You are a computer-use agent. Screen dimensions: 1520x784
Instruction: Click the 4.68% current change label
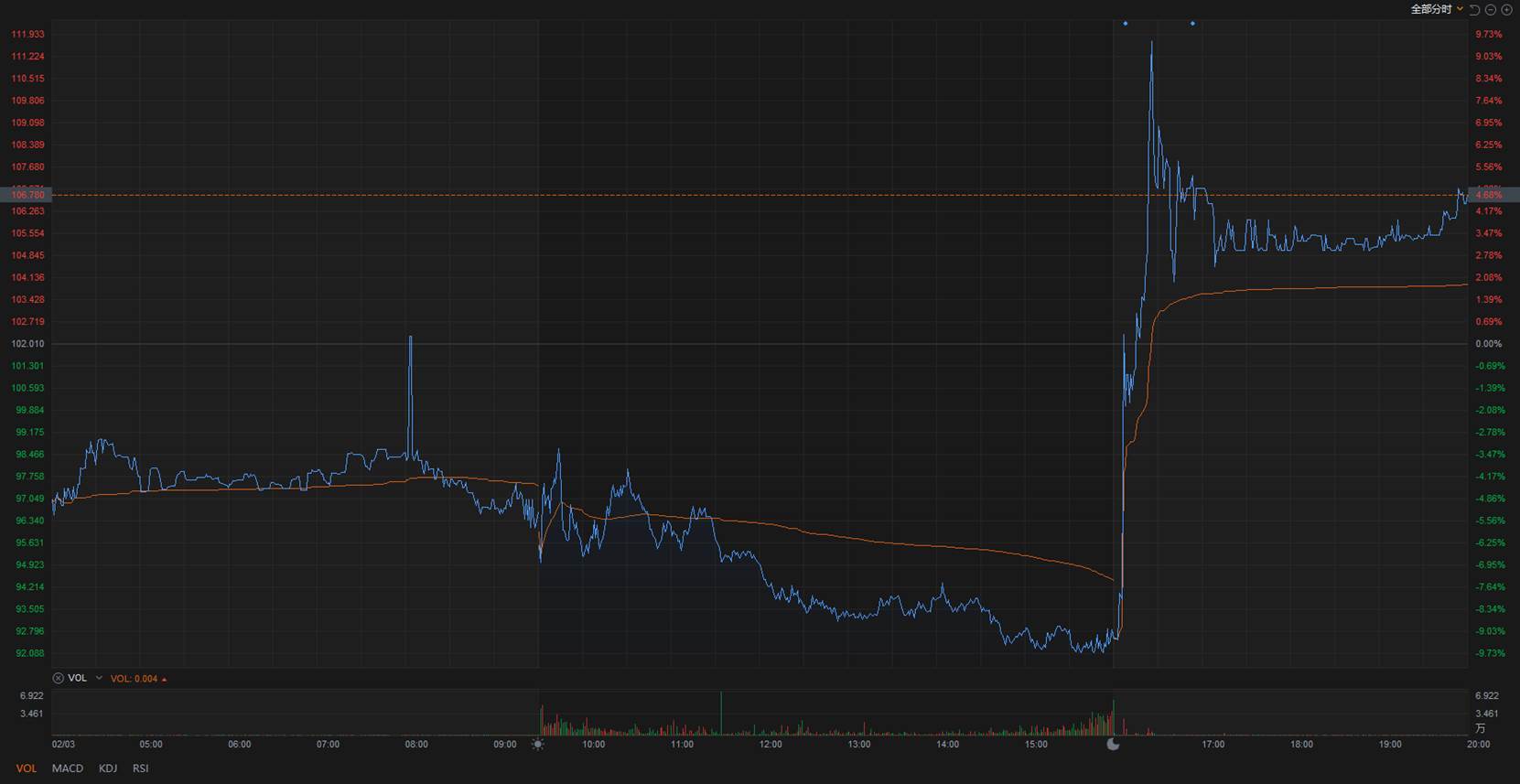coord(1489,195)
